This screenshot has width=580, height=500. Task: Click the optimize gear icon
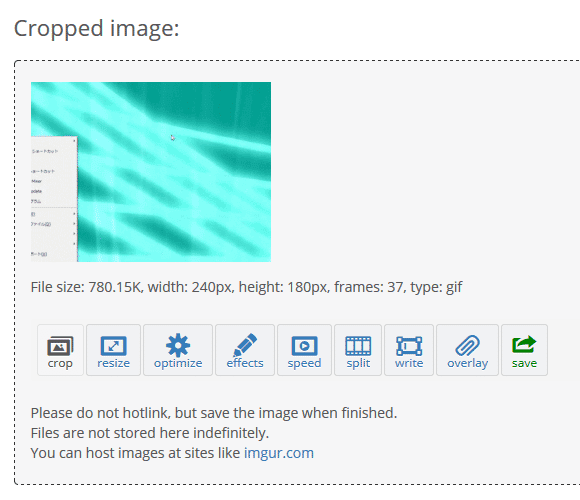click(178, 345)
